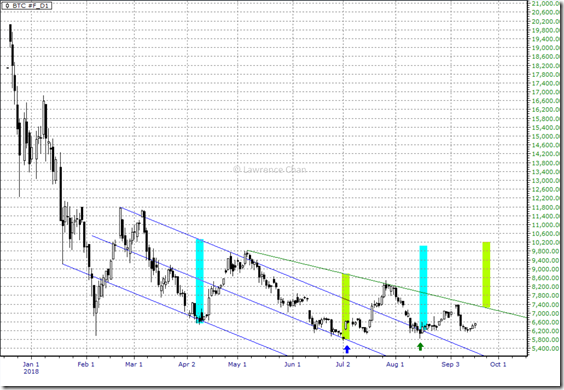The image size is (564, 390).
Task: Click the 'Jan 1' date axis label
Action: tap(31, 364)
